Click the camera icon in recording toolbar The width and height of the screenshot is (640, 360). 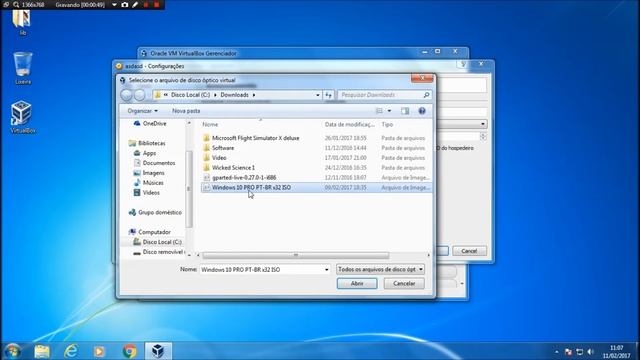[125, 4]
